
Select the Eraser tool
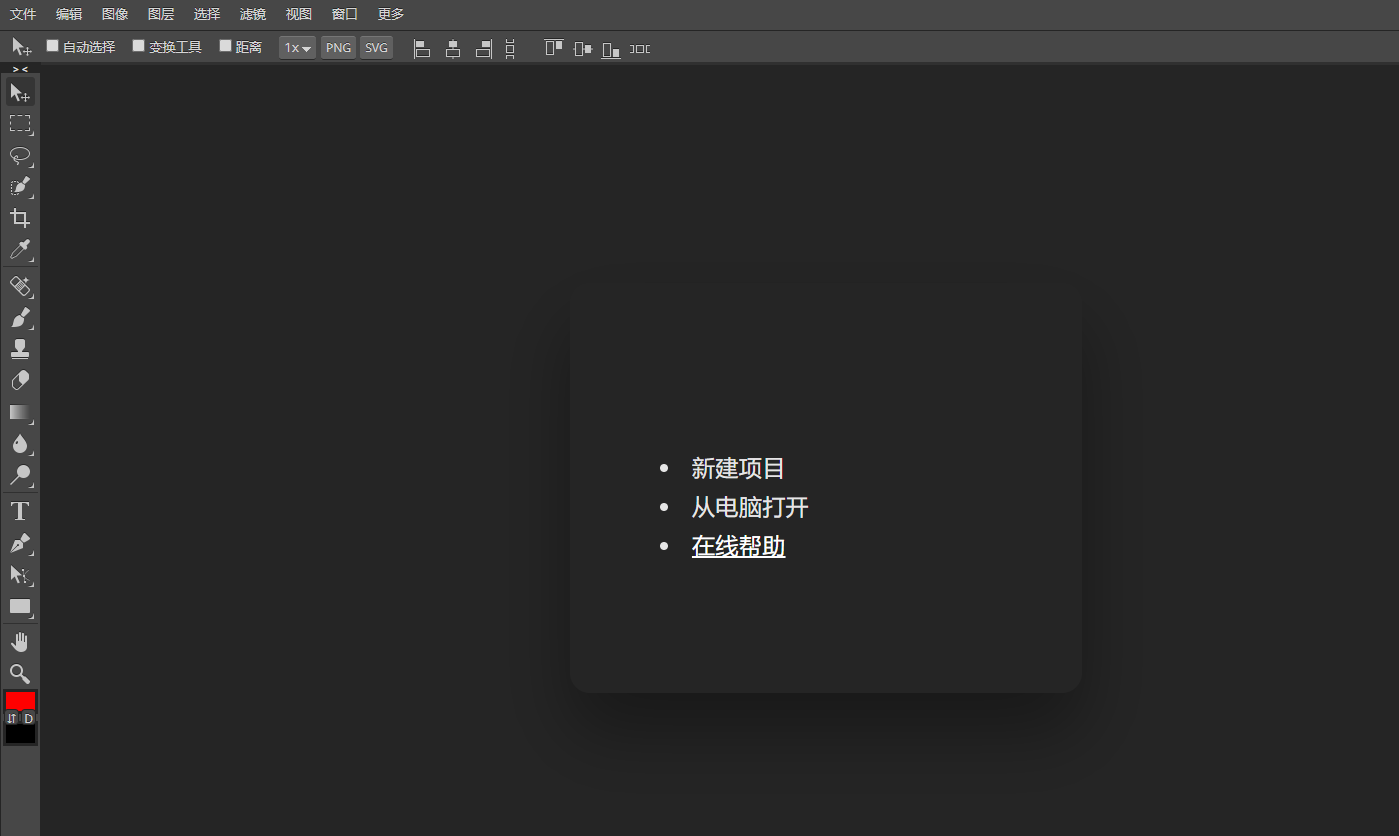point(20,381)
